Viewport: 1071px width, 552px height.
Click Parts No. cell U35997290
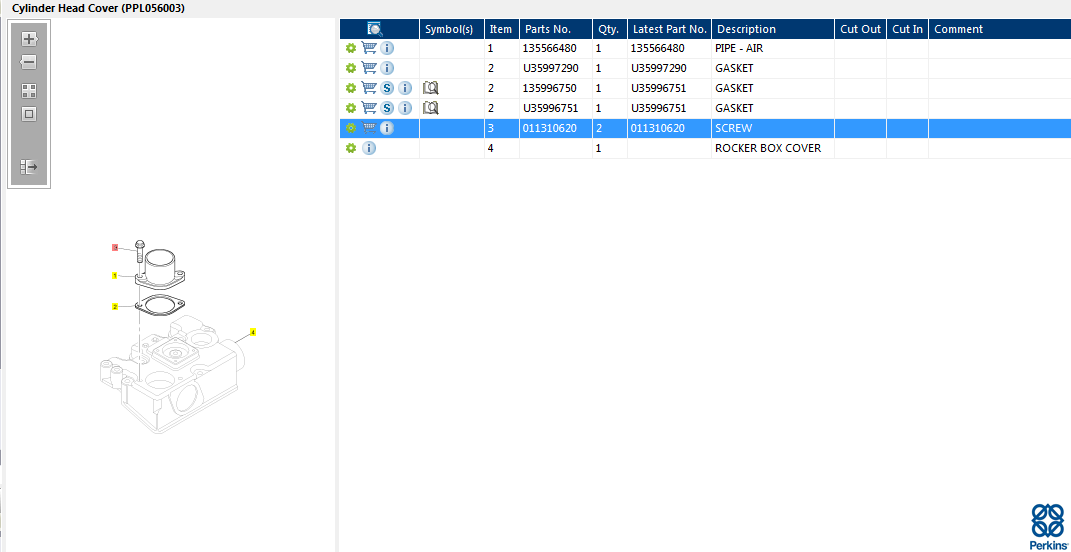[x=556, y=68]
